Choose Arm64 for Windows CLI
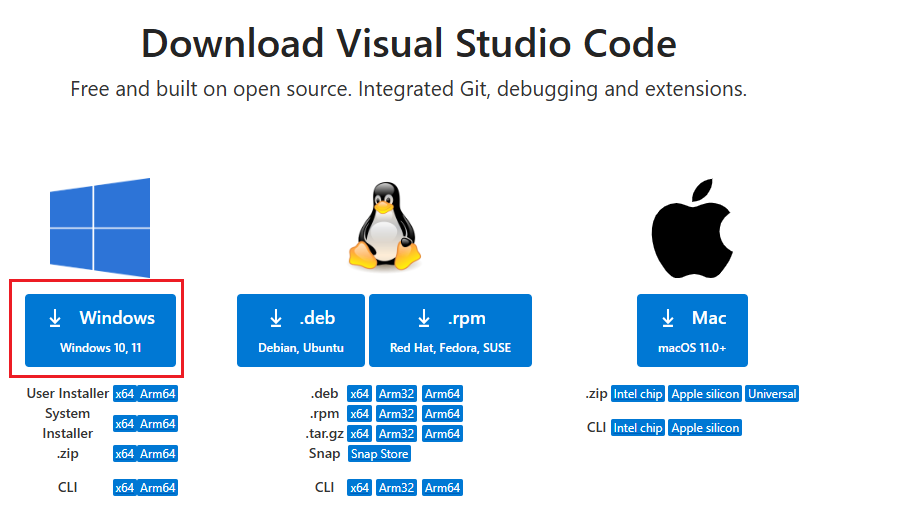 157,488
